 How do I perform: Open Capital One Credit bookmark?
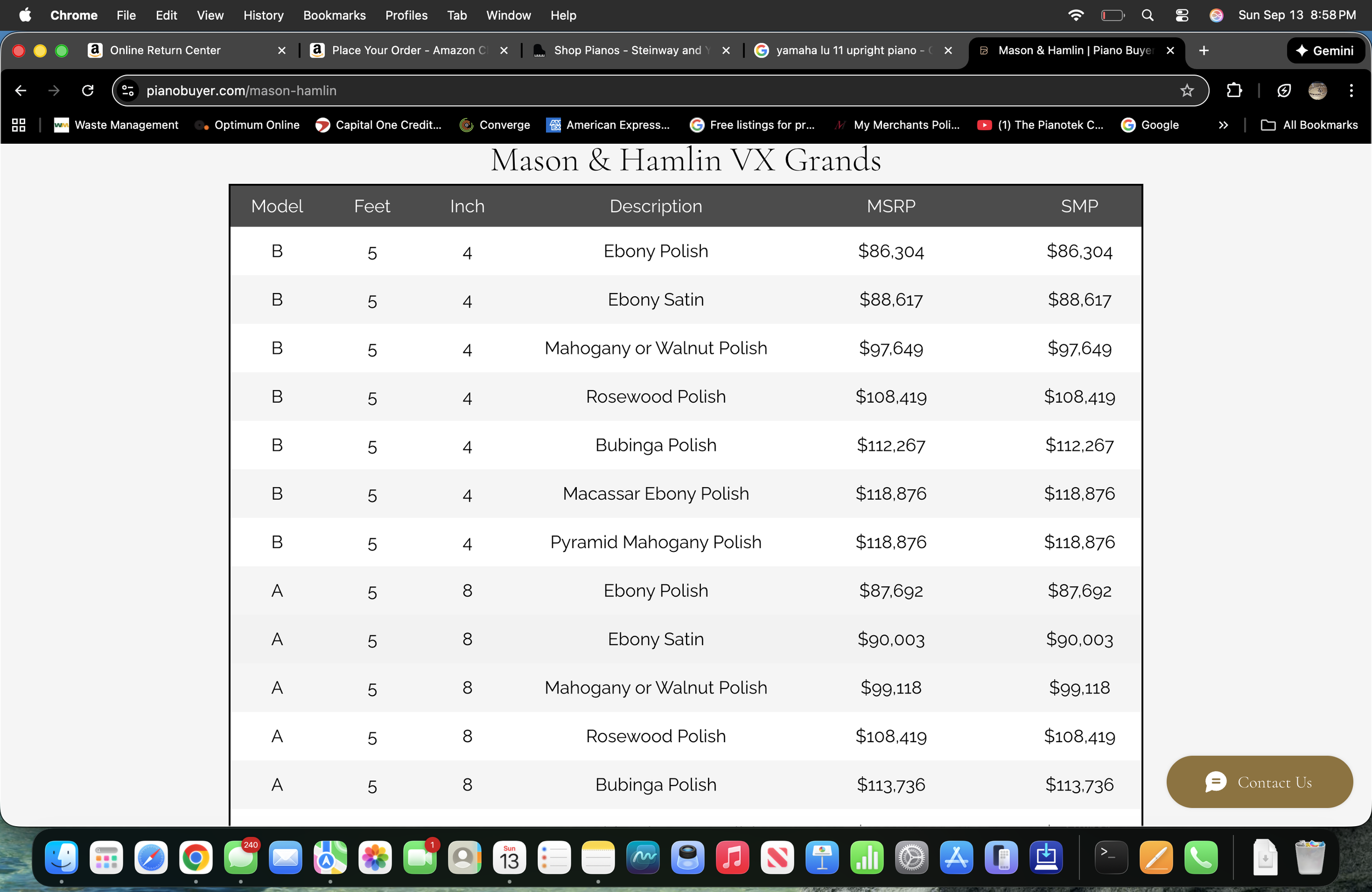click(x=378, y=125)
